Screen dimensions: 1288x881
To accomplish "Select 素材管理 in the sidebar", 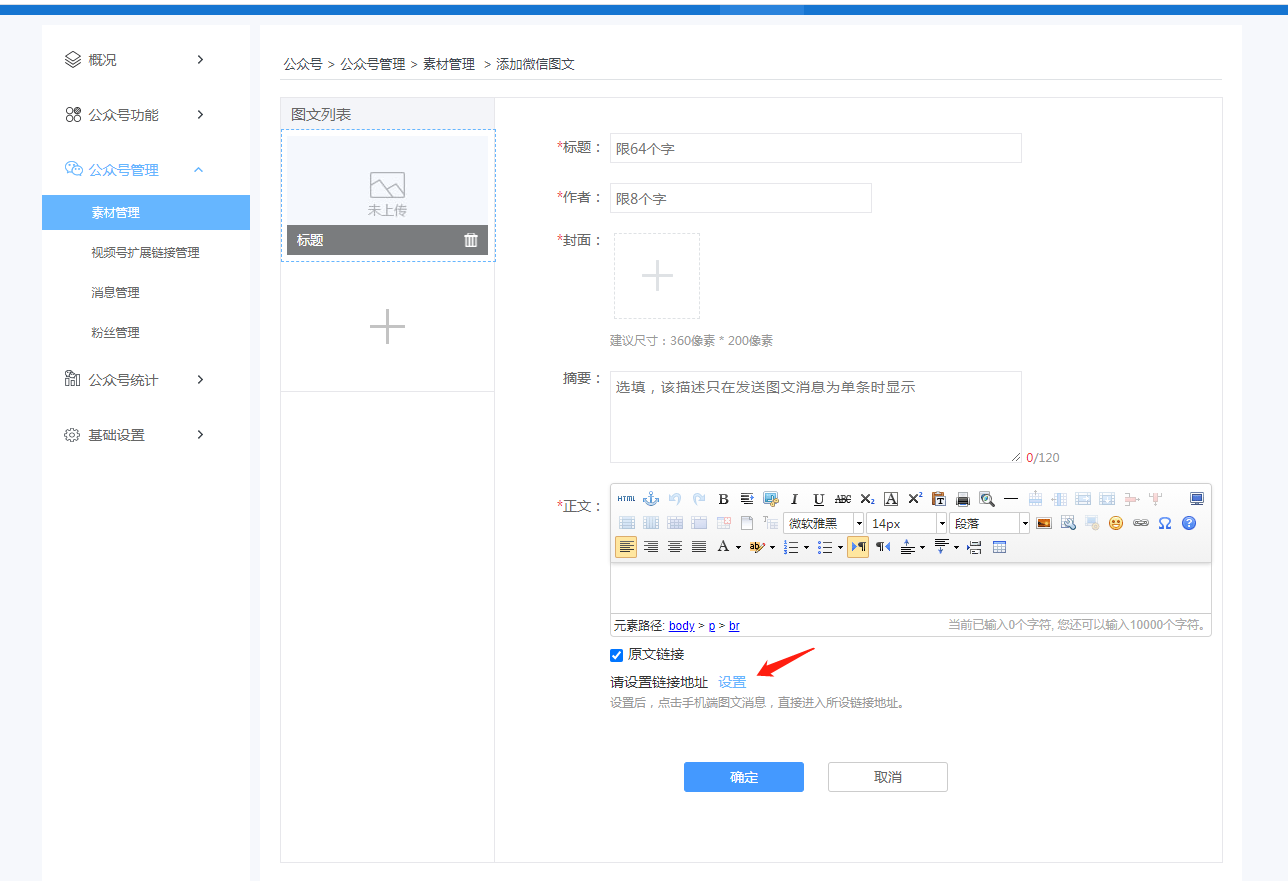I will pyautogui.click(x=146, y=212).
